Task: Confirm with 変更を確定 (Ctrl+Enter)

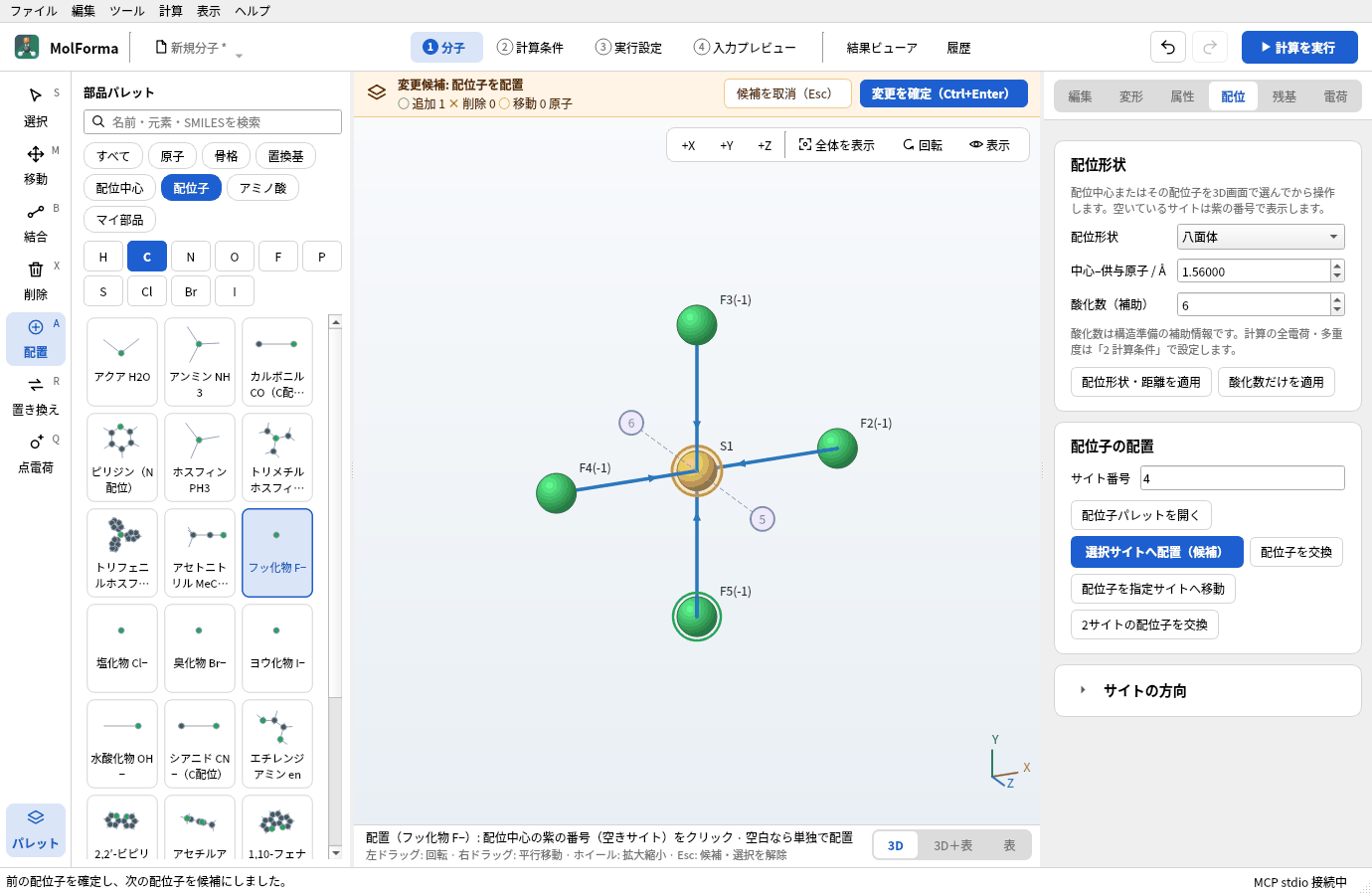Action: [943, 93]
